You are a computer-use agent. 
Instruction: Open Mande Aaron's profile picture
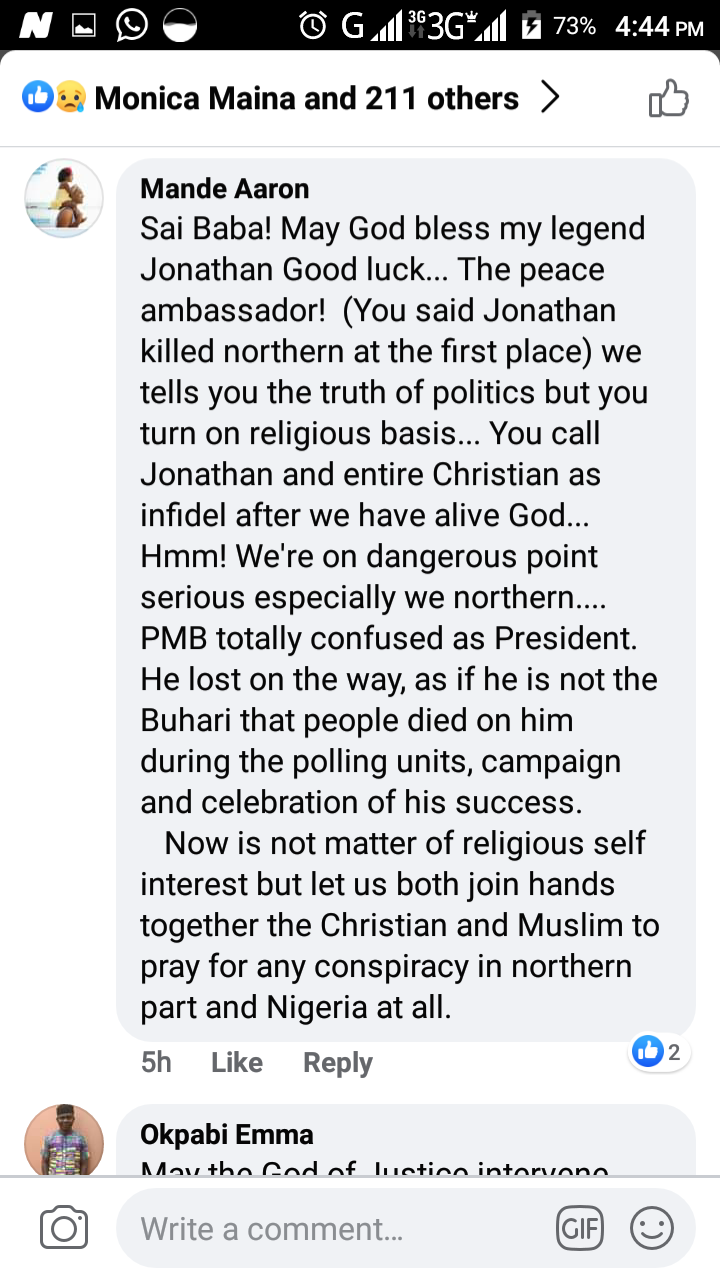click(64, 198)
